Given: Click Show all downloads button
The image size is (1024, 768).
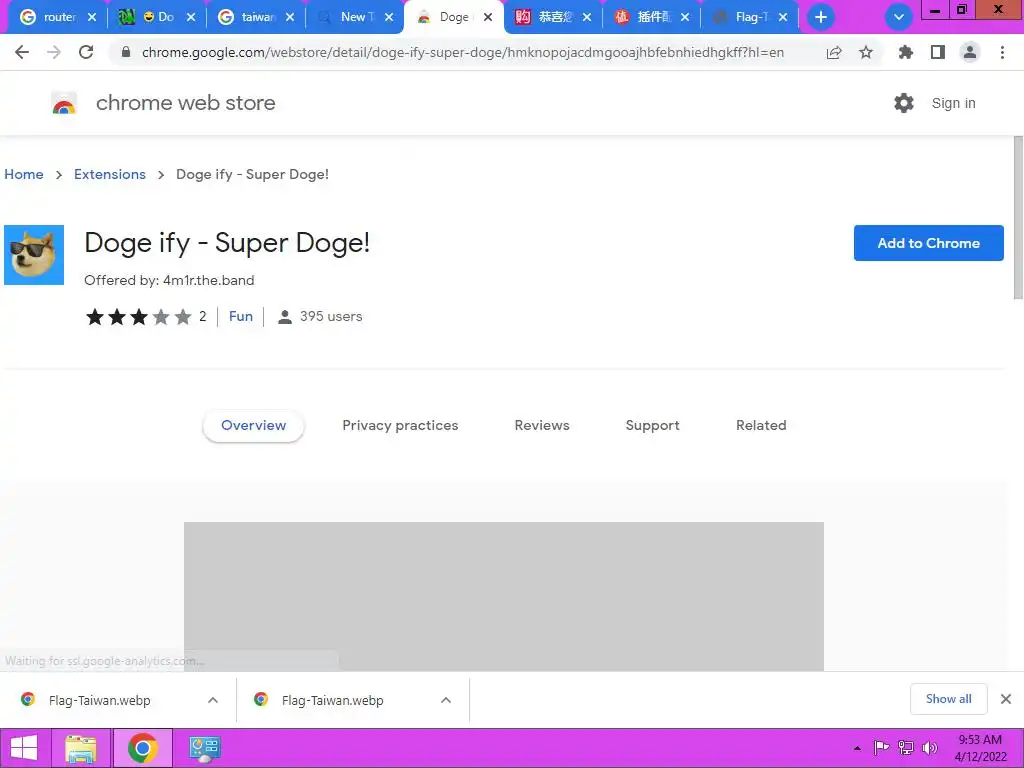Looking at the screenshot, I should (x=948, y=699).
